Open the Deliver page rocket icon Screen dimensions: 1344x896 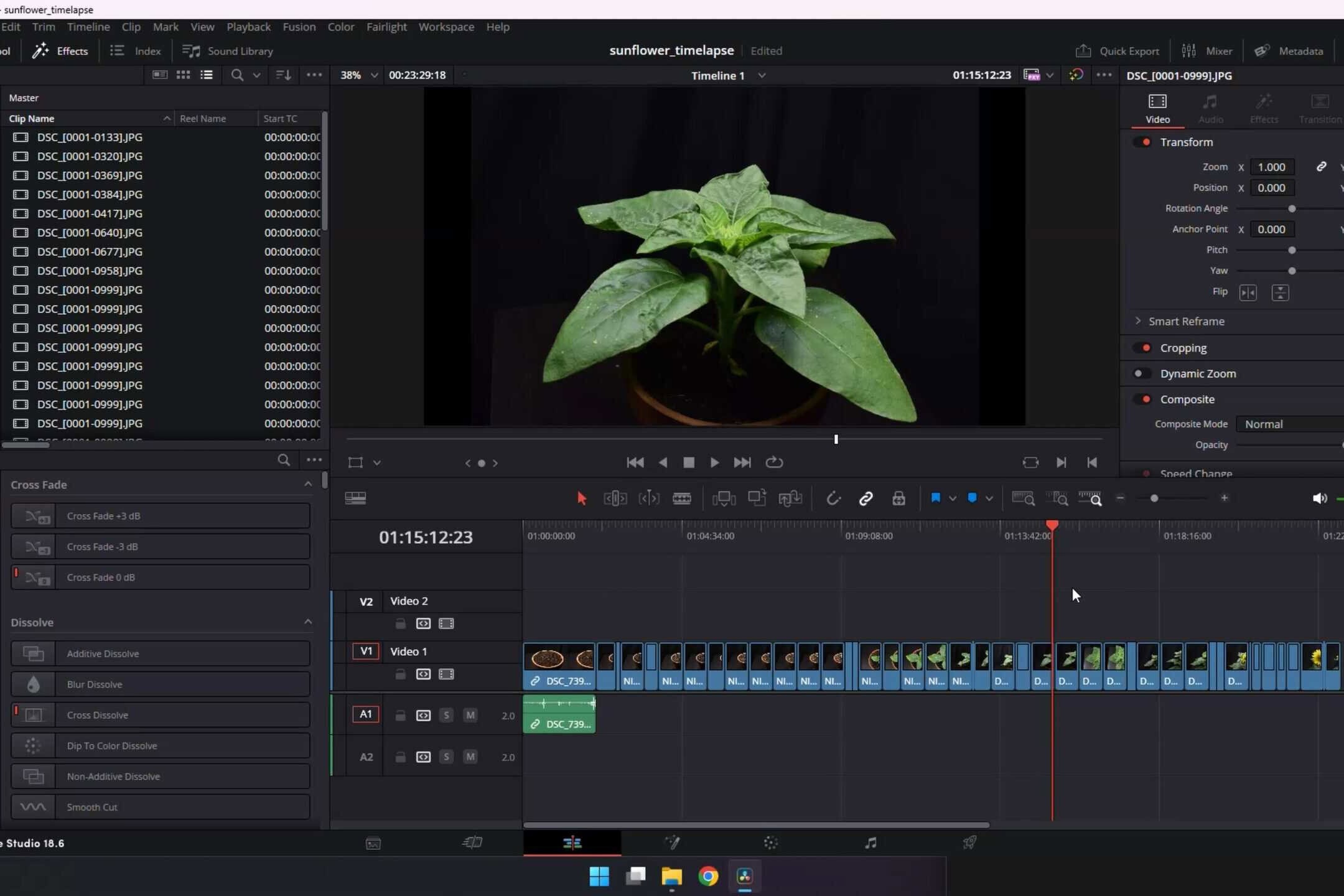click(x=969, y=843)
